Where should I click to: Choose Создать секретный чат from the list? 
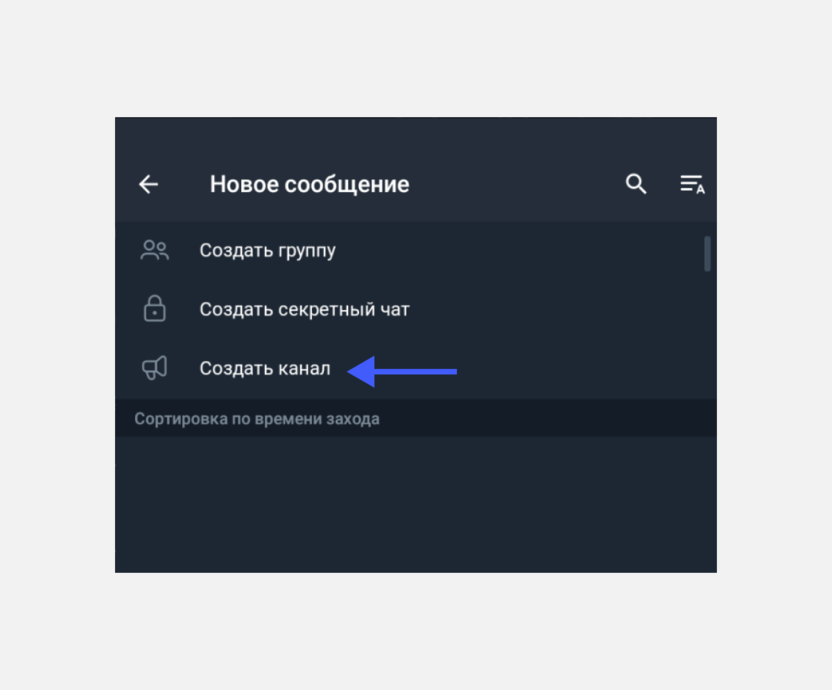click(x=305, y=309)
